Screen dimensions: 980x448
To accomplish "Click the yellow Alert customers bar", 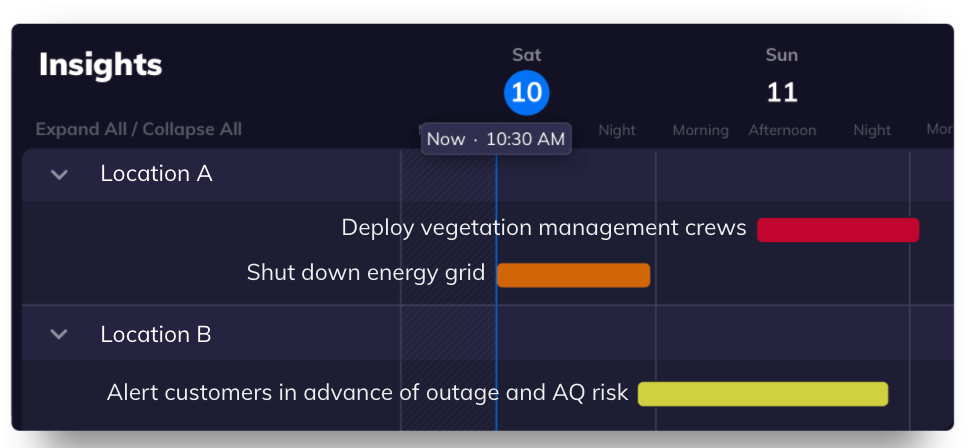I will 763,394.
